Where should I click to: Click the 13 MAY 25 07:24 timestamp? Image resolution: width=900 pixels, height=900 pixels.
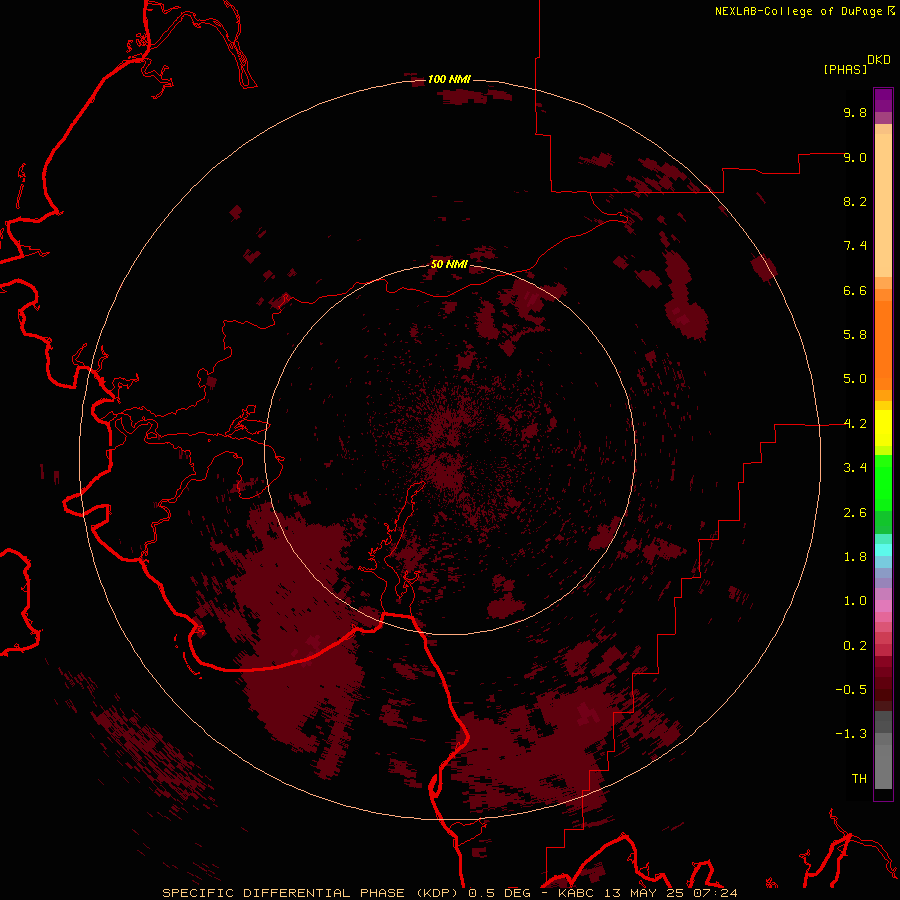click(x=670, y=893)
